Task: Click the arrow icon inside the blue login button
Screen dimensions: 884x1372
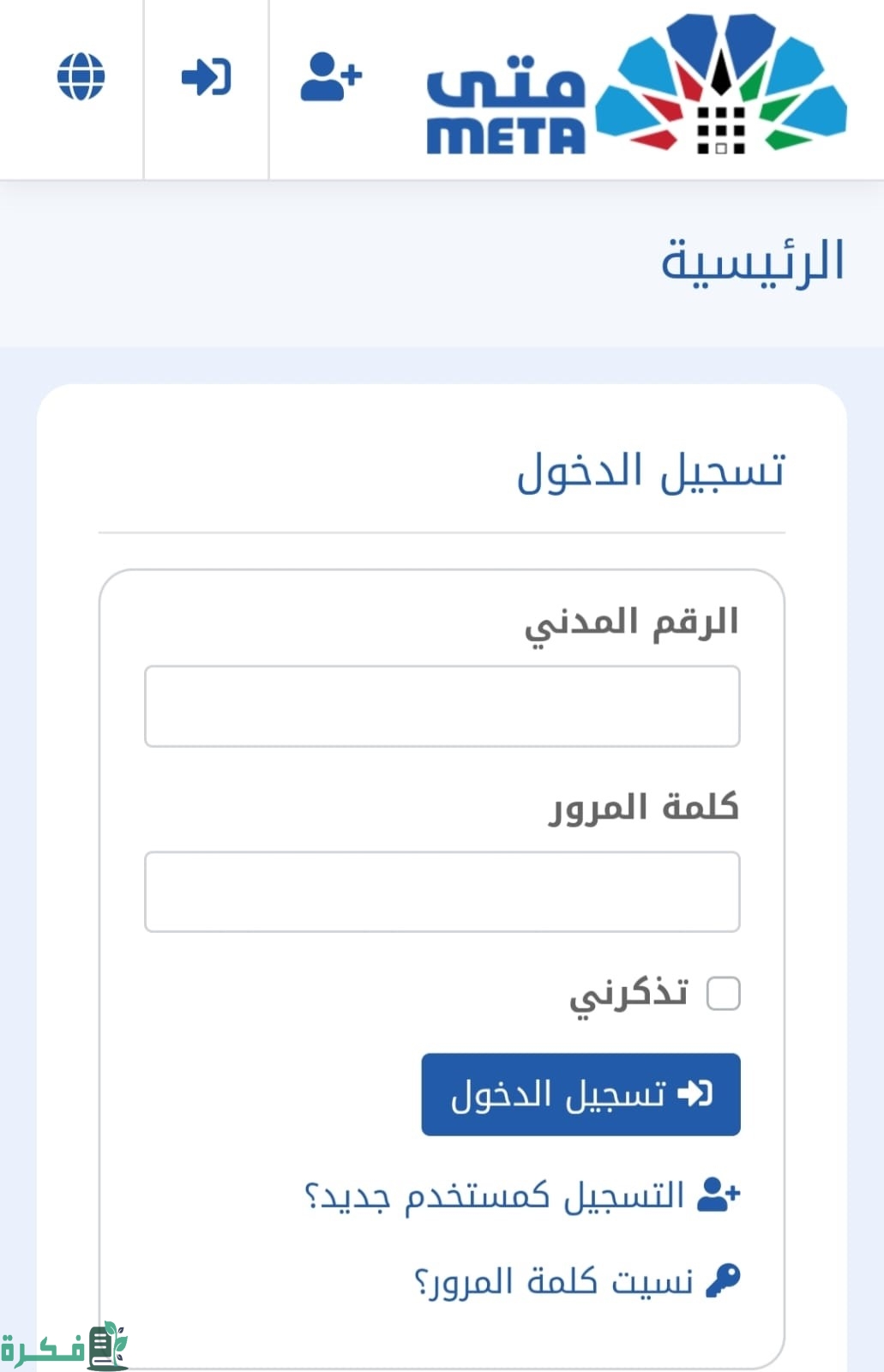Action: coord(695,1094)
